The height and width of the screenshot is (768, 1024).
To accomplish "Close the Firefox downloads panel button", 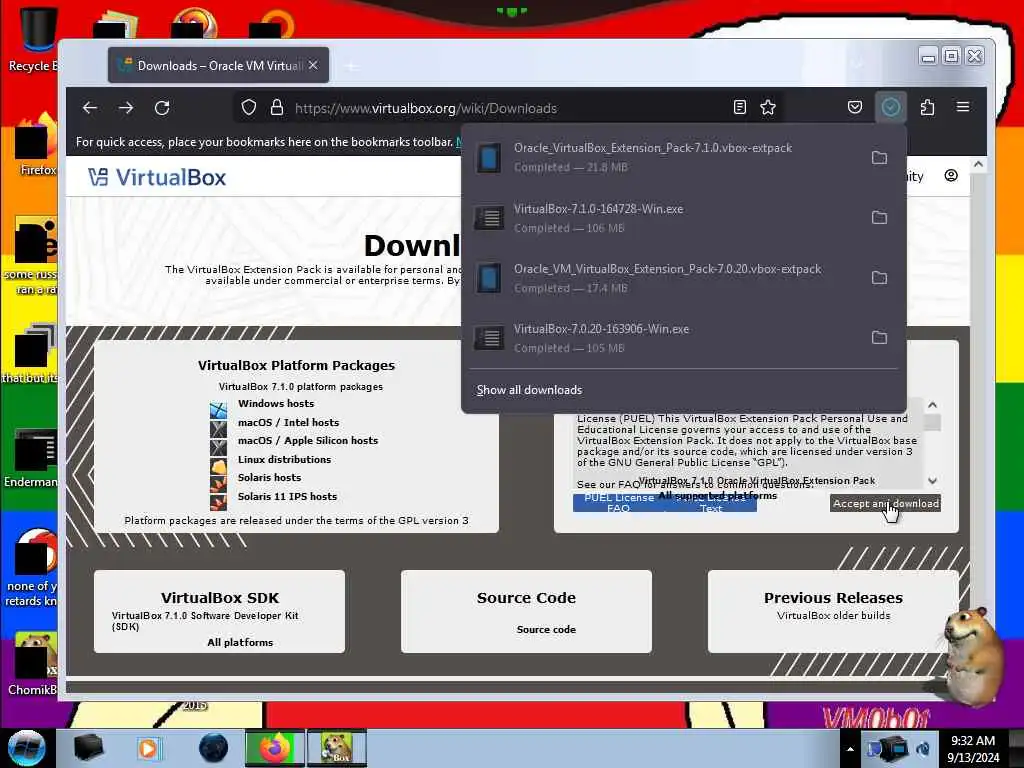I will [x=891, y=108].
